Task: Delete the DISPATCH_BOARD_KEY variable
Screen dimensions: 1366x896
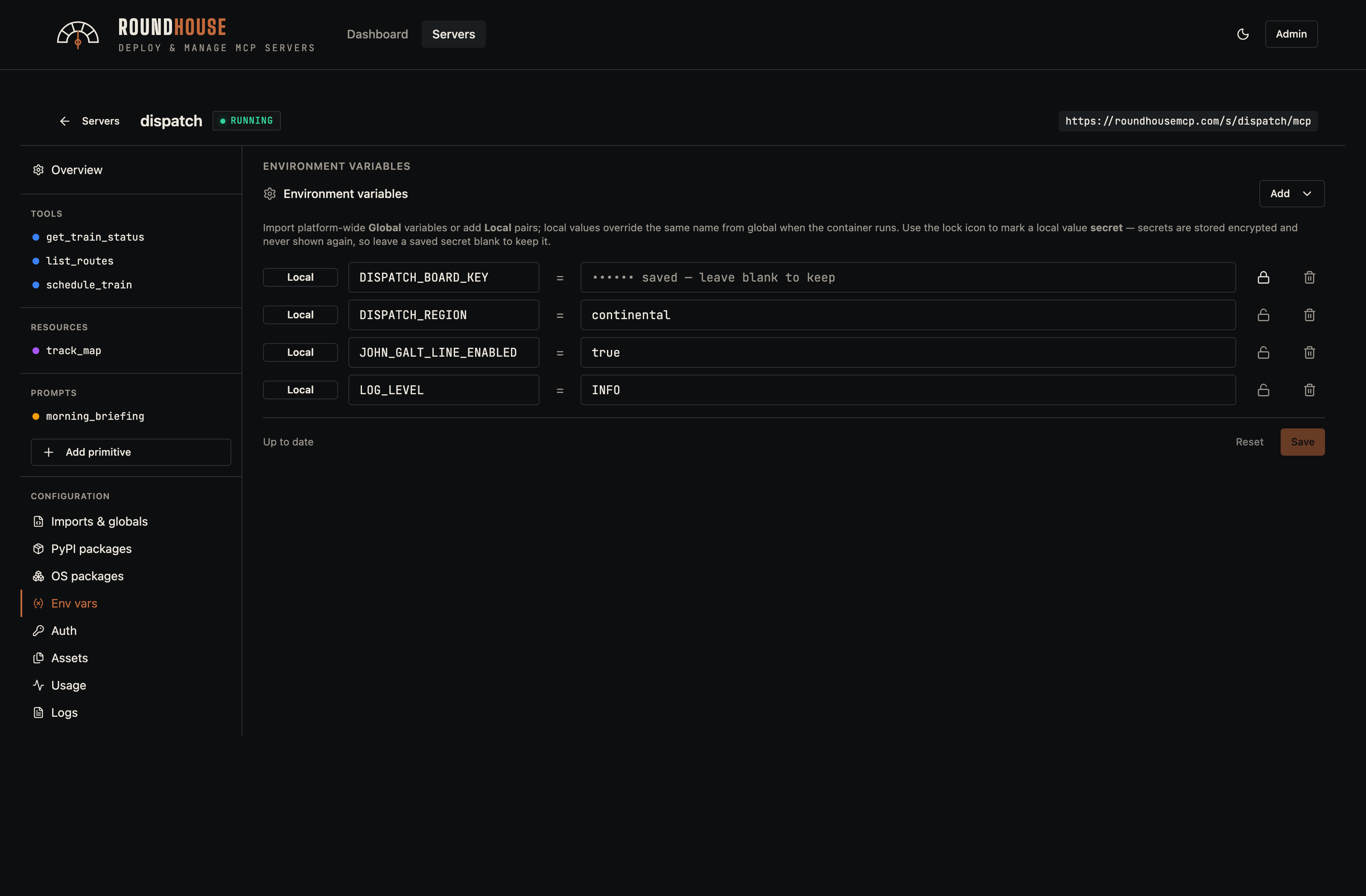Action: point(1309,278)
